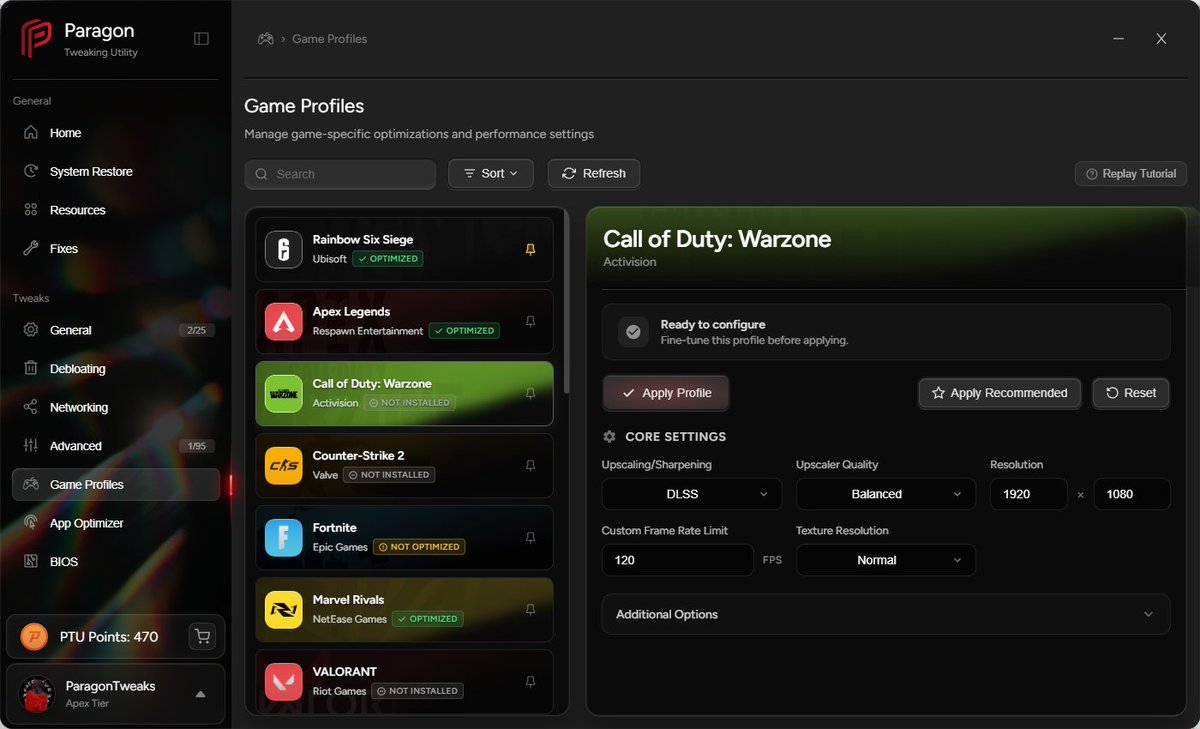Click the Paragon logo icon

tap(37, 39)
